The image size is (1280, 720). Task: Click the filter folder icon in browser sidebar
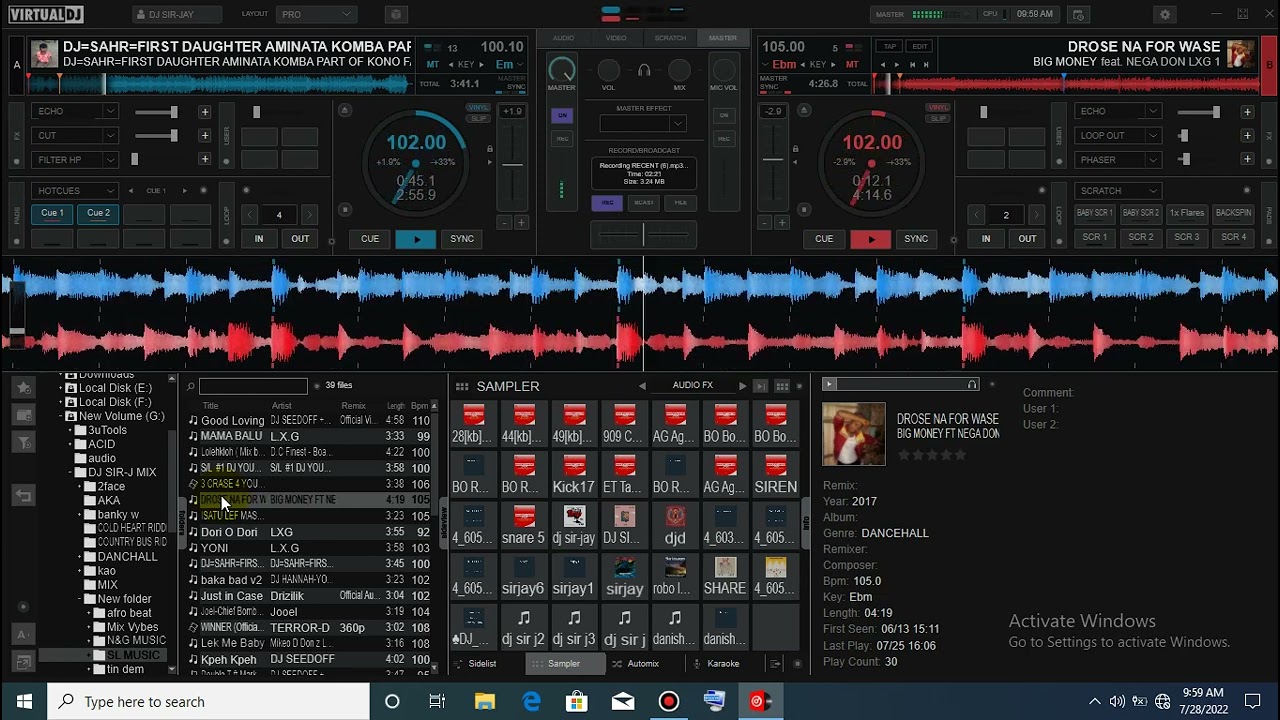point(23,442)
